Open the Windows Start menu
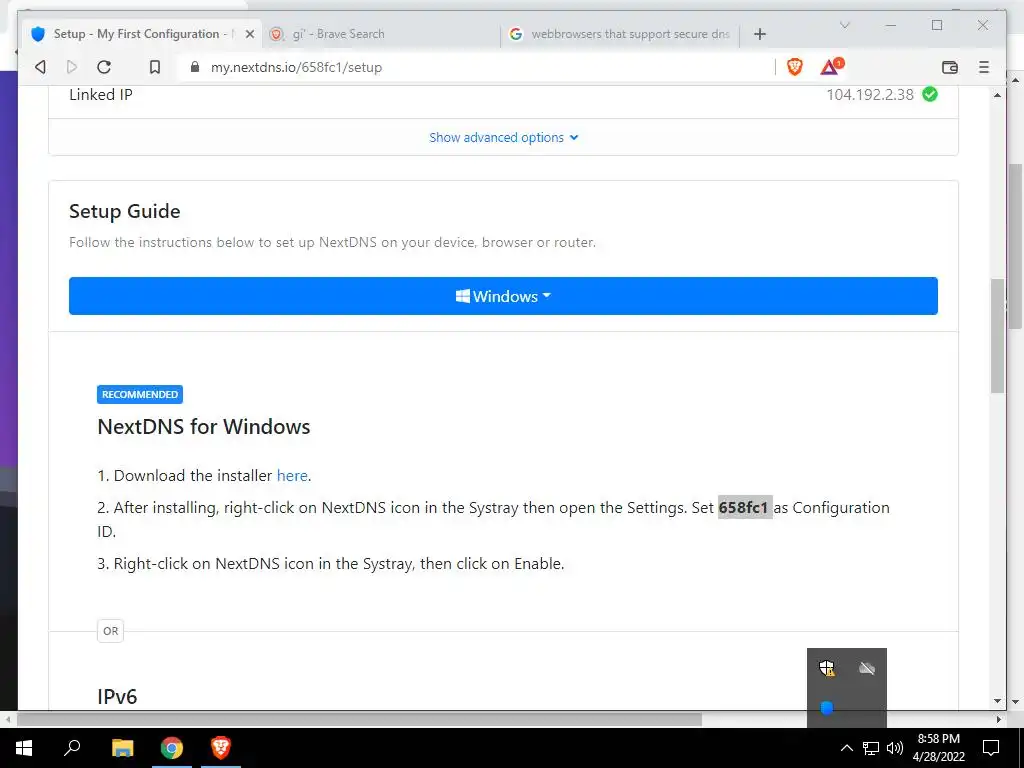This screenshot has width=1024, height=768. pos(24,748)
